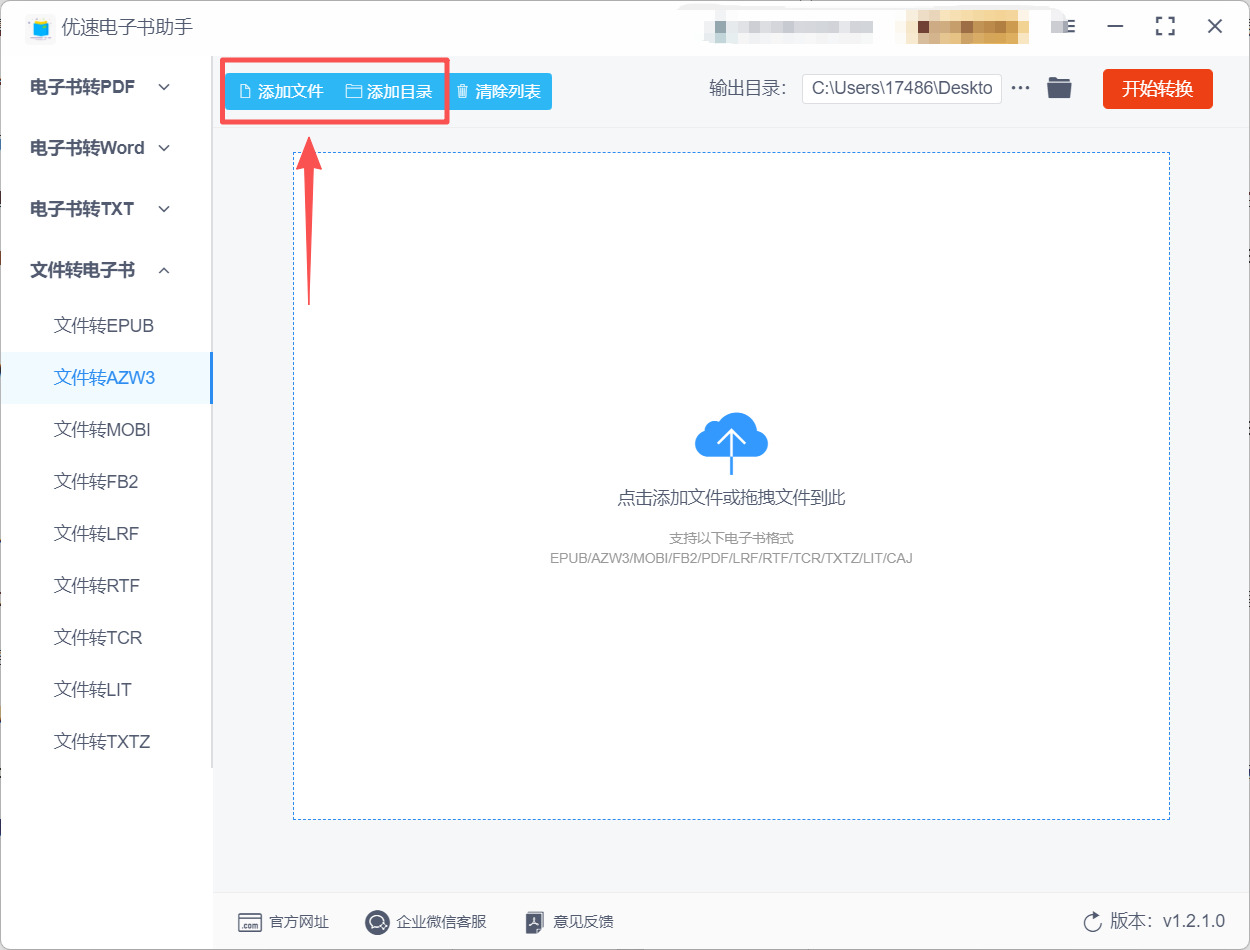Screen dimensions: 1250x950
Task: Click the file icon on 添加文件
Action: (x=245, y=91)
